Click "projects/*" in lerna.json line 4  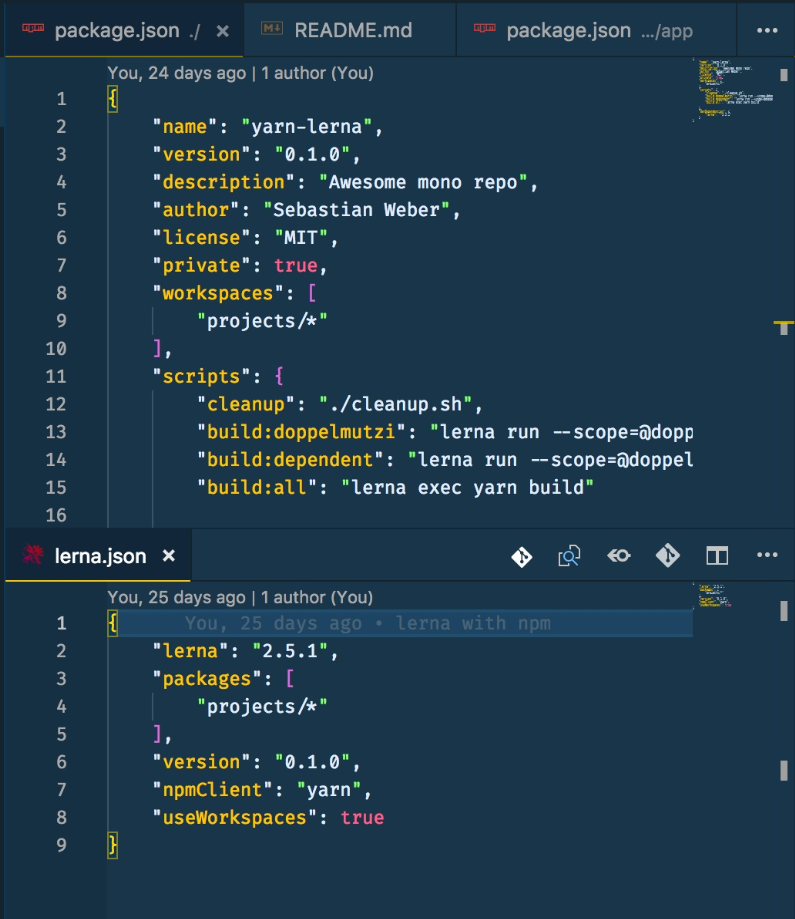pos(262,707)
